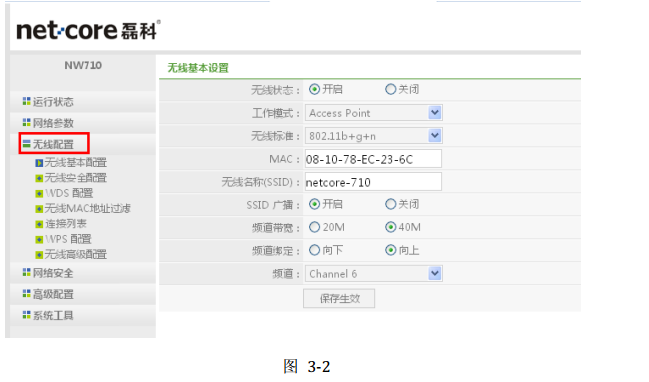The height and width of the screenshot is (382, 649).
Task: Open the 频道 Channel 6 dropdown
Action: 374,274
